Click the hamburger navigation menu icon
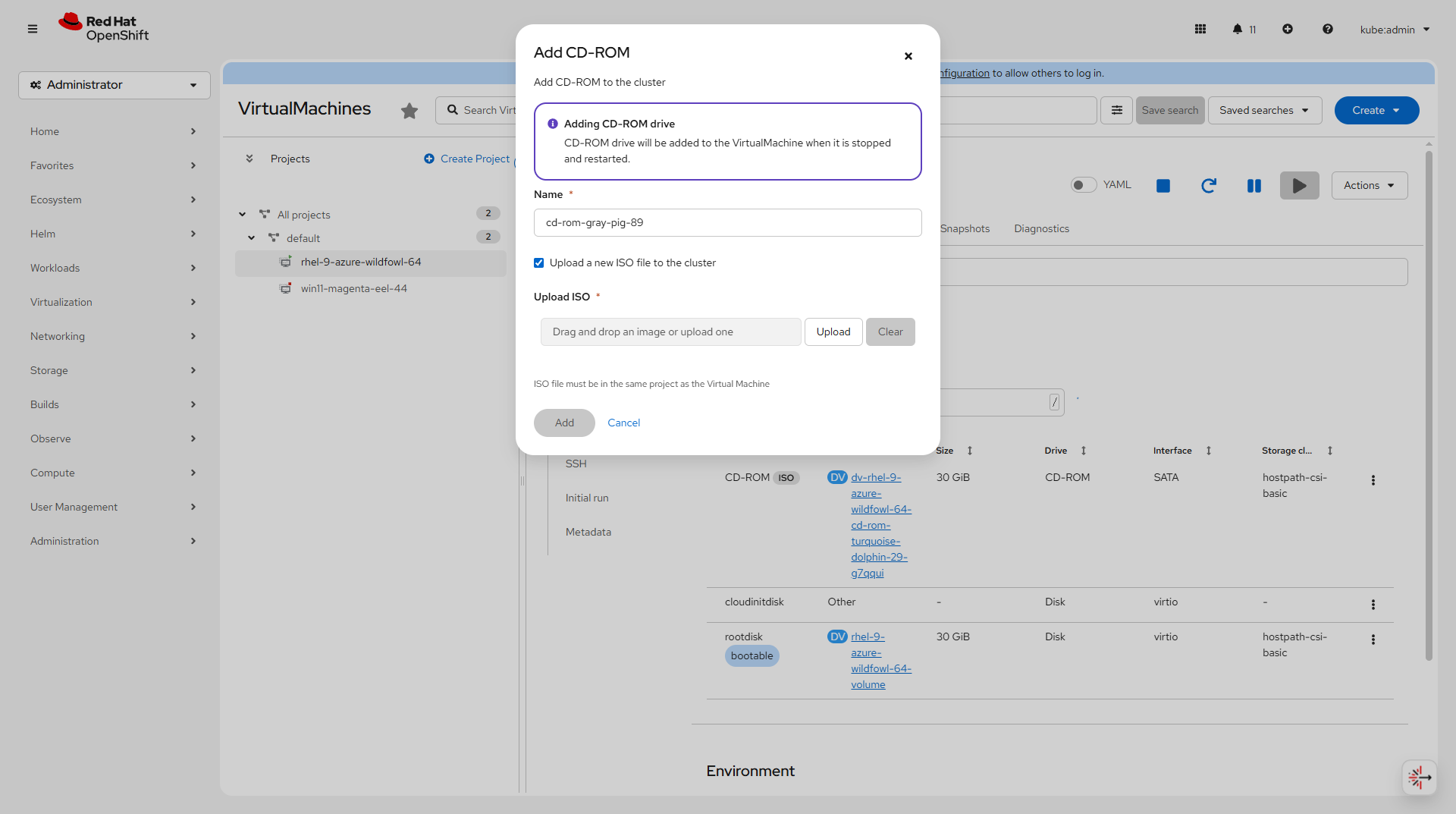Image resolution: width=1456 pixels, height=814 pixels. click(x=33, y=29)
